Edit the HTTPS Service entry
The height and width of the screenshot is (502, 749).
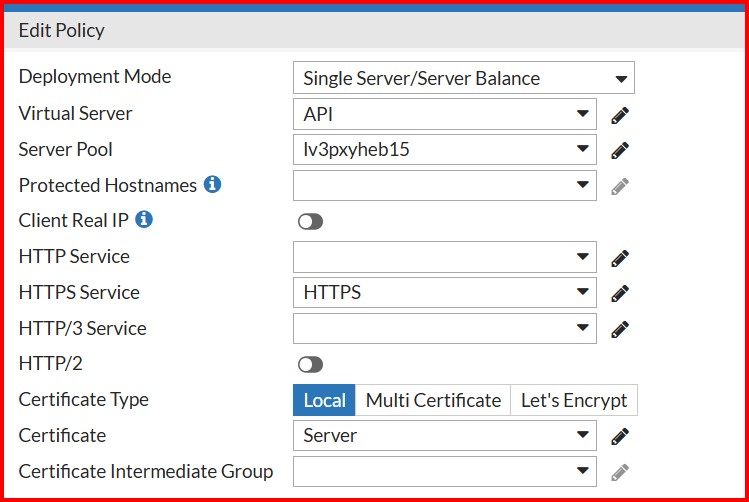click(620, 293)
